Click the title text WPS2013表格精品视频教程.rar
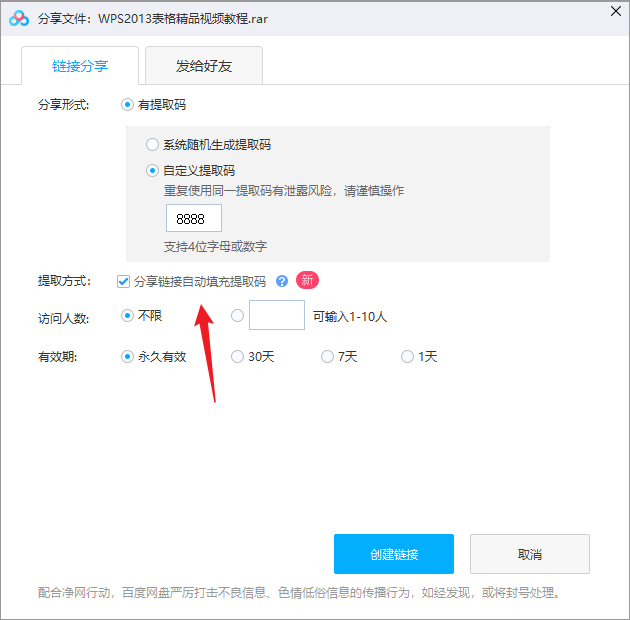 [x=183, y=18]
